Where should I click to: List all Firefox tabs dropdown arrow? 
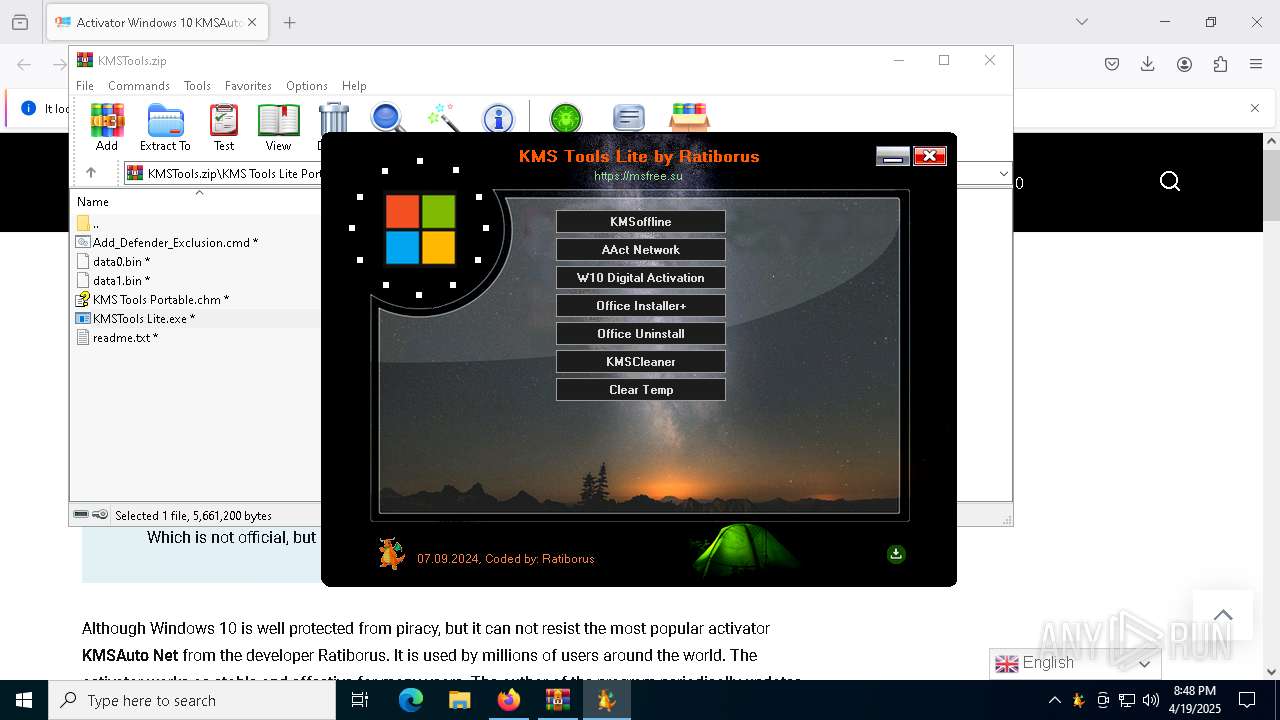[x=1081, y=22]
